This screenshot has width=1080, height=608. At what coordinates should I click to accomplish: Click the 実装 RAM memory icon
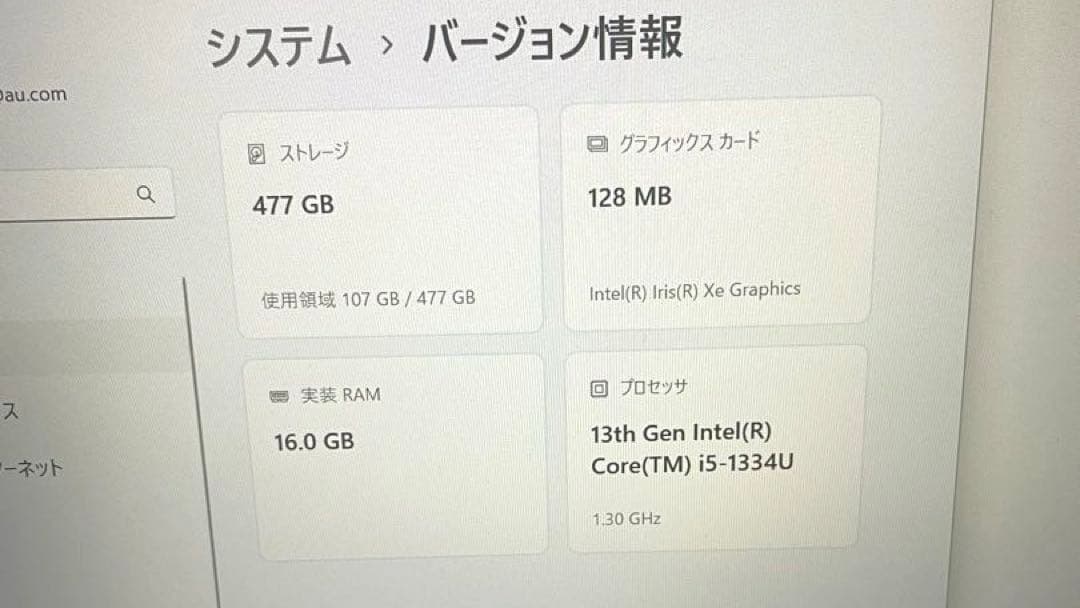pos(278,394)
